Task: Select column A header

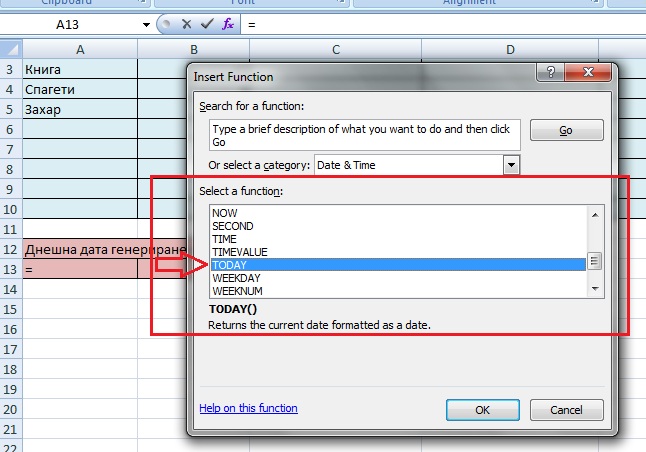Action: click(80, 49)
